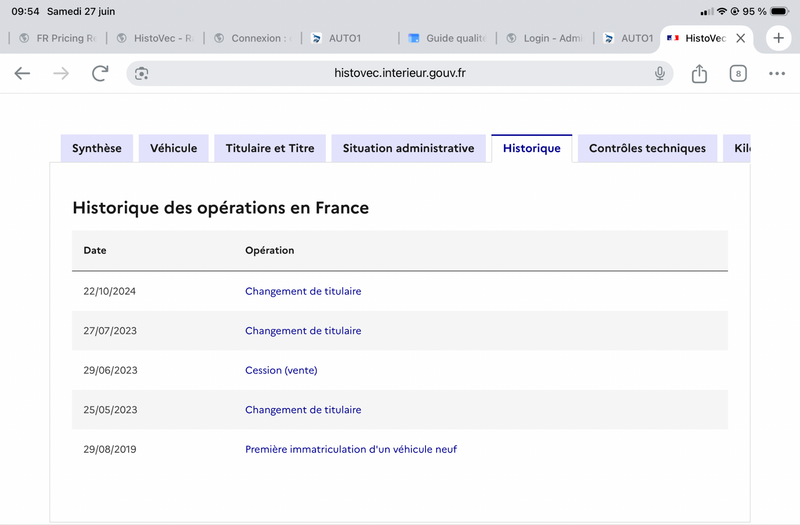Tap the lens search icon in address bar

pyautogui.click(x=141, y=73)
